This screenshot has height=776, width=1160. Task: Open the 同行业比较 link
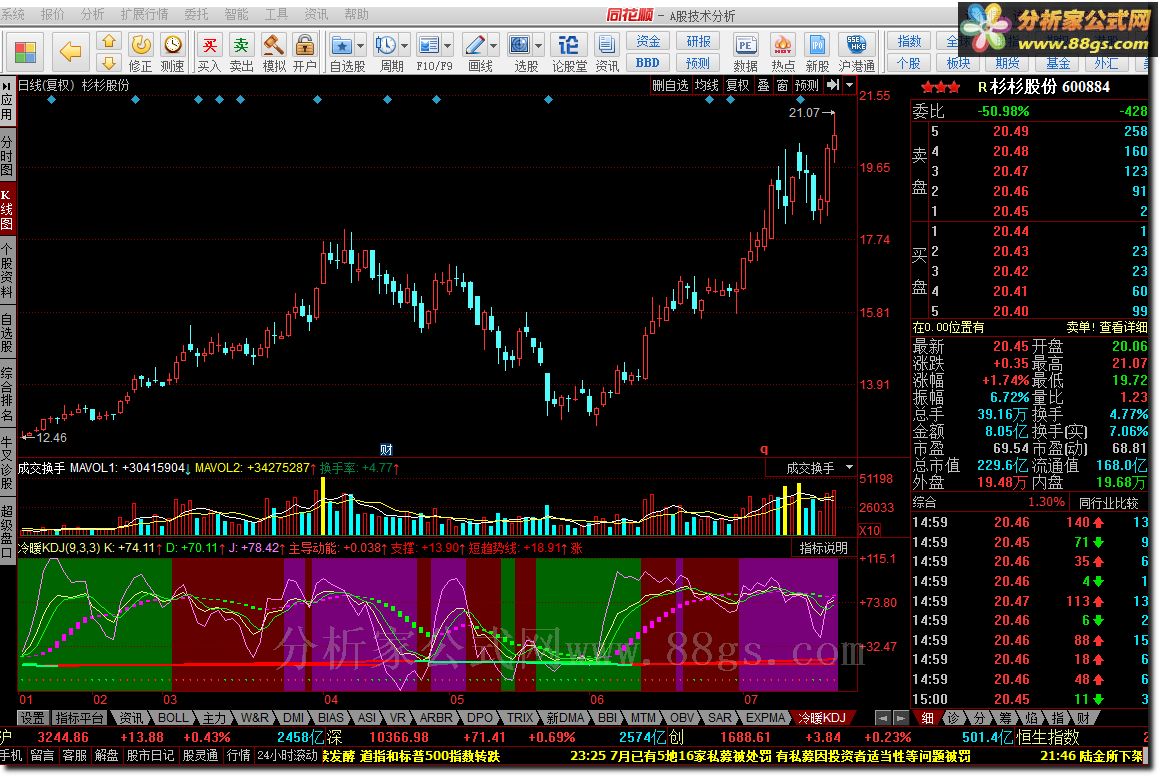[x=1108, y=503]
